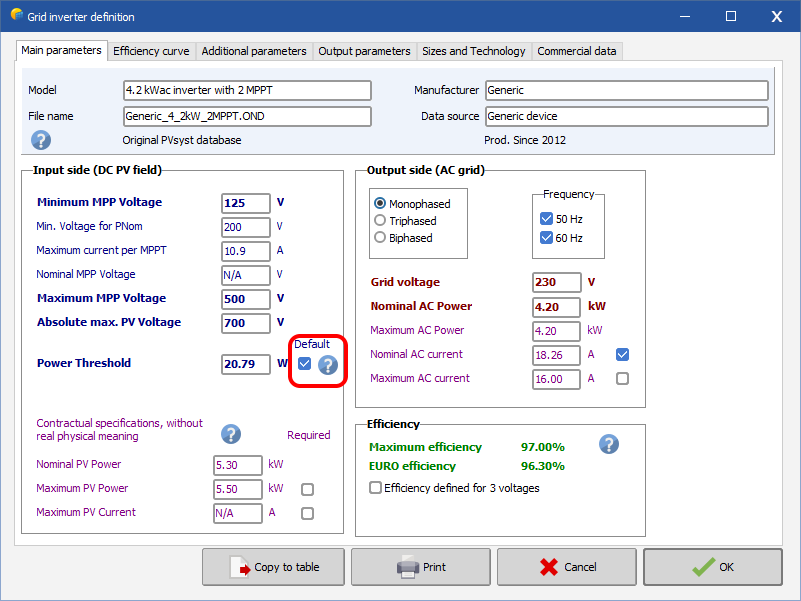Click Maximum PV Power field
The image size is (801, 601).
tap(238, 489)
